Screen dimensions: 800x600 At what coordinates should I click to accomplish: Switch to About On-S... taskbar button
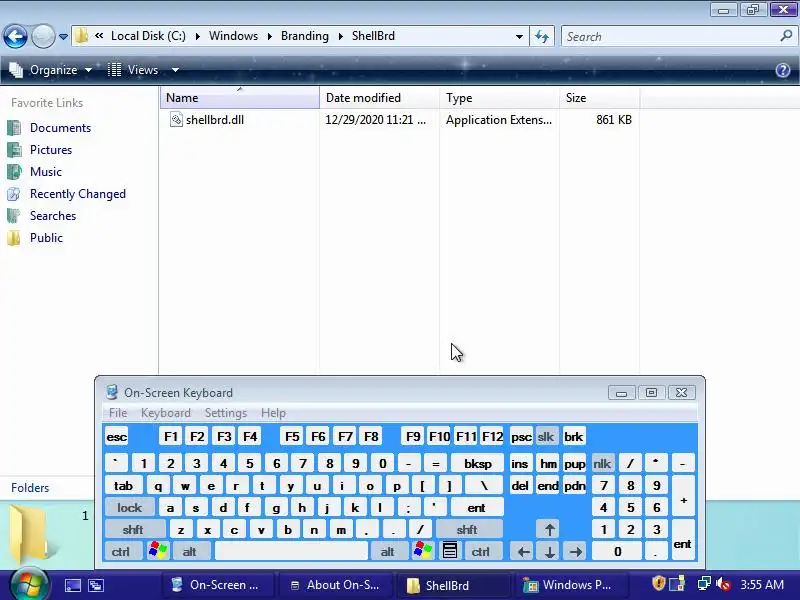(x=335, y=585)
